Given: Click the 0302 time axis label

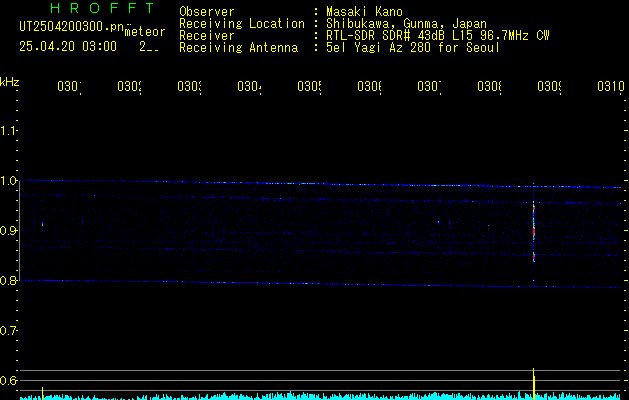Looking at the screenshot, I should [129, 86].
